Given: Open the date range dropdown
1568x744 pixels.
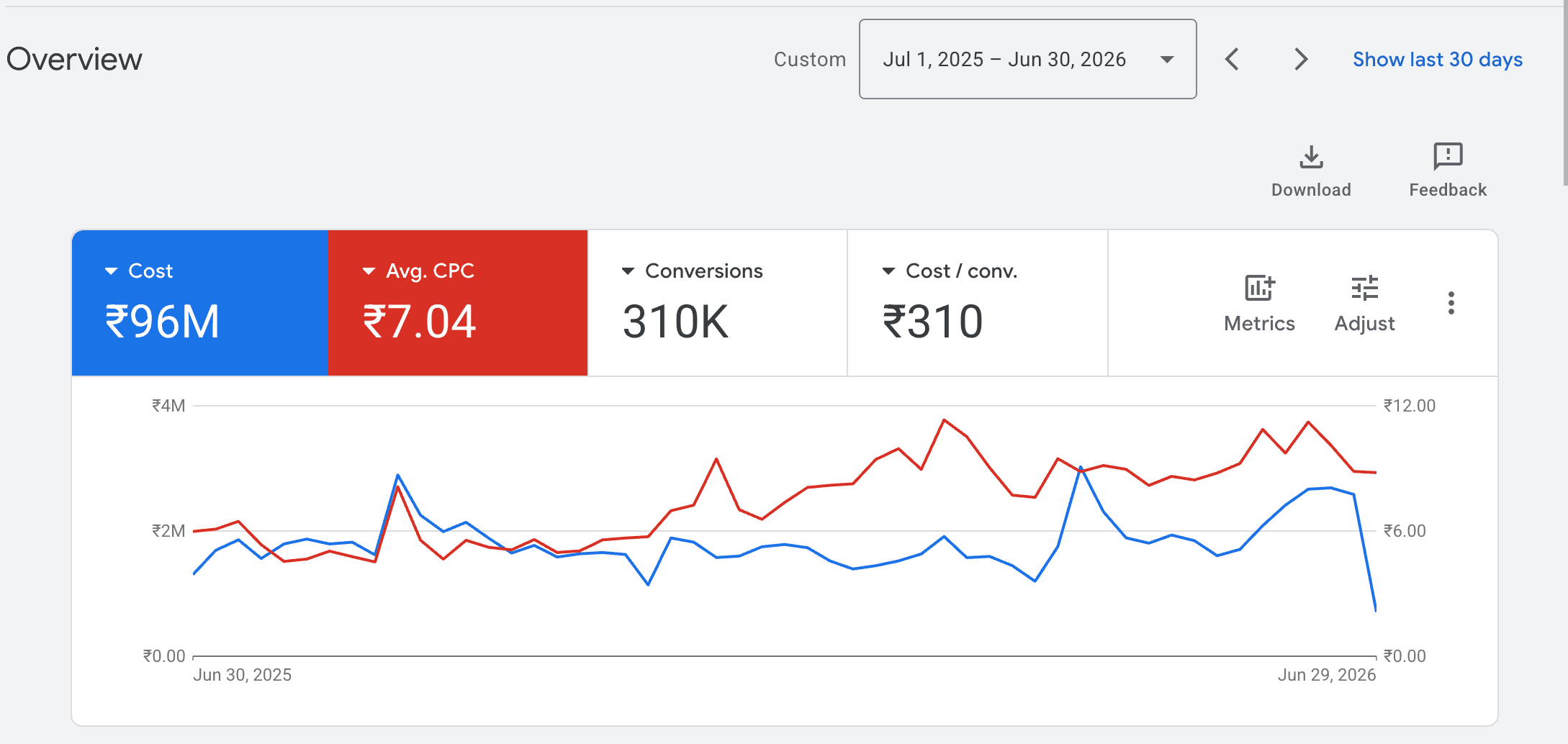Looking at the screenshot, I should coord(1027,59).
